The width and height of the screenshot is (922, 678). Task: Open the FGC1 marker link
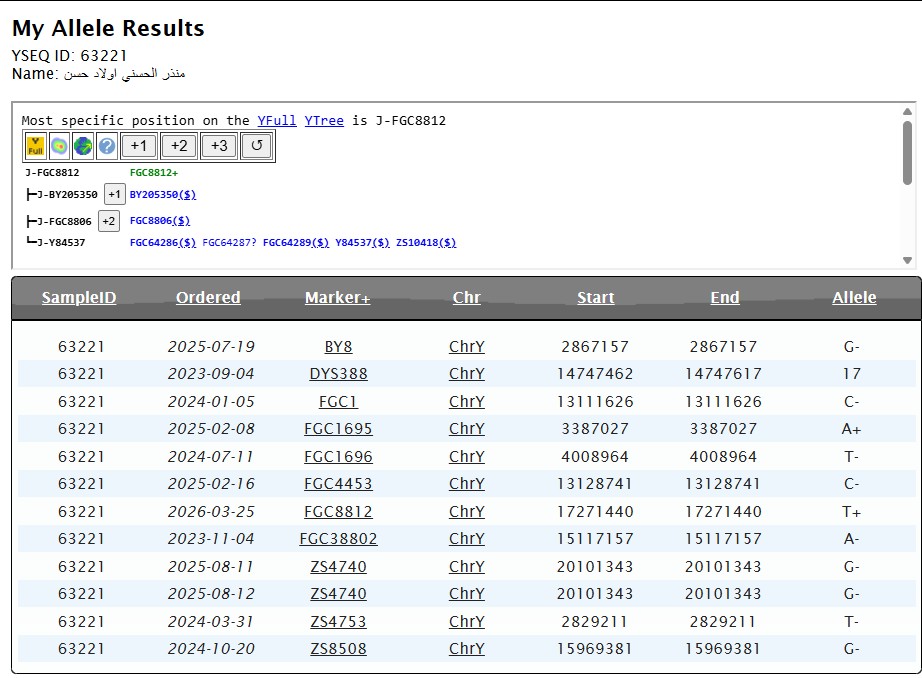click(338, 402)
